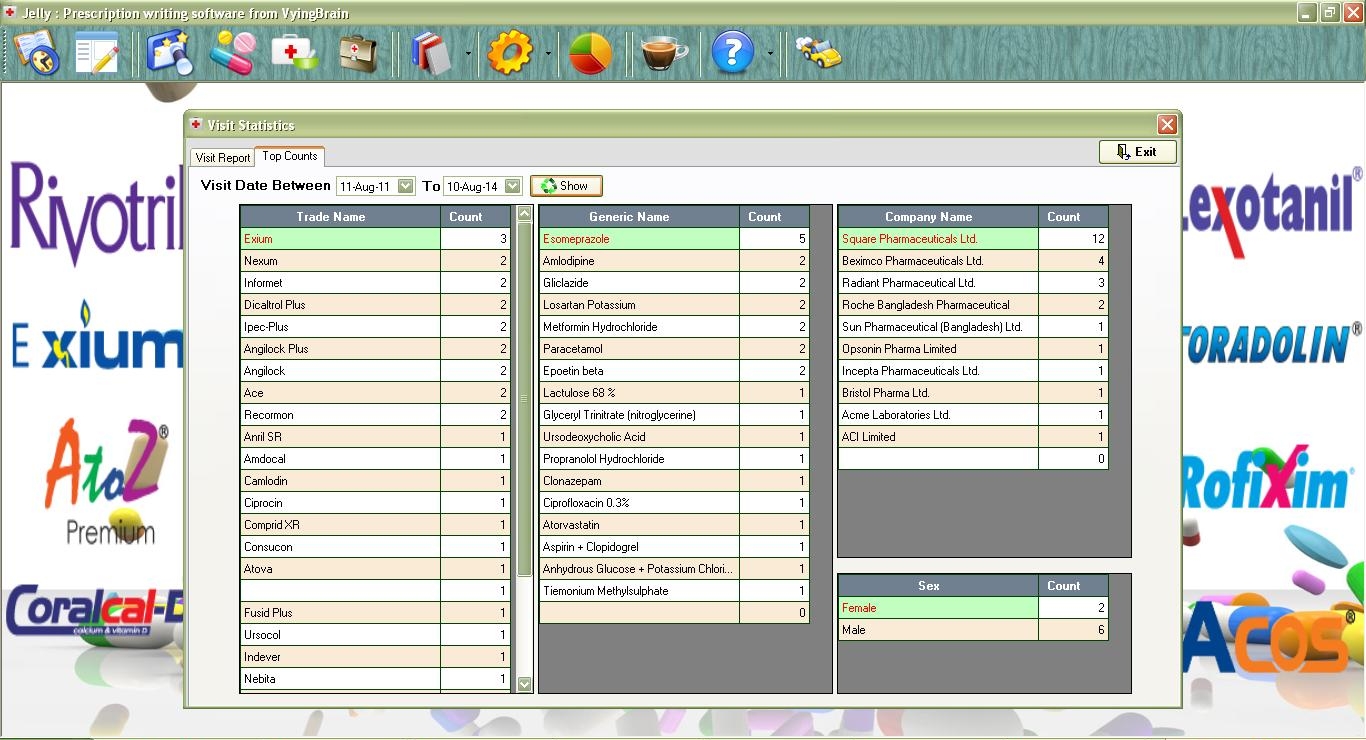Click scroll up arrow in Trade Name list
Viewport: 1366px width, 740px height.
525,213
